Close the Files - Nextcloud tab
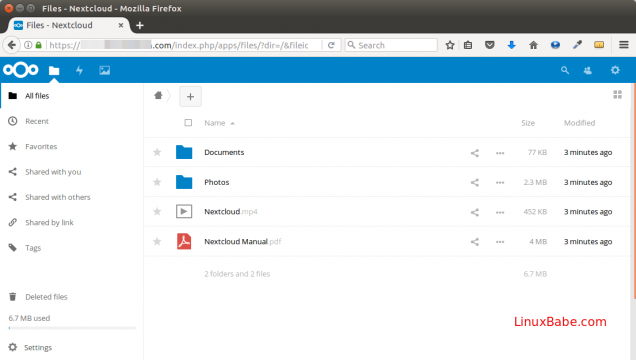Screen dimensions: 636x360 click(121, 25)
